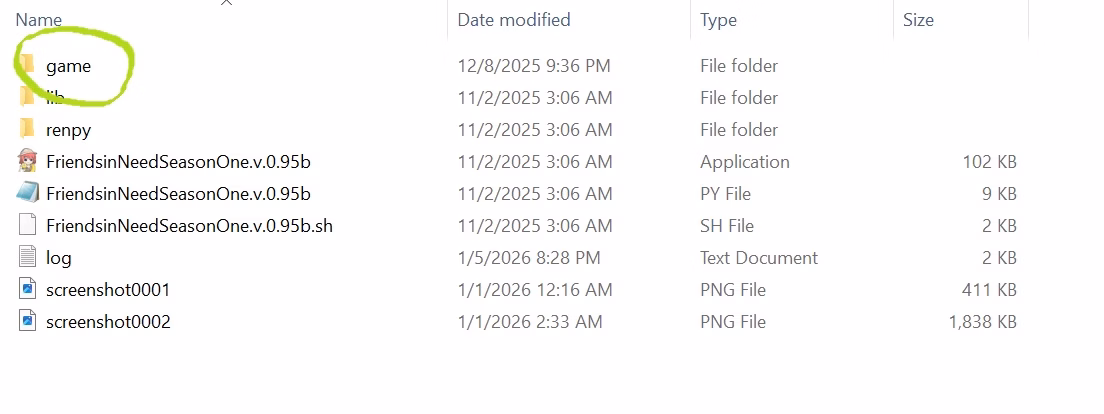Image resolution: width=1104 pixels, height=414 pixels.
Task: Click the renpy folder icon
Action: tap(27, 129)
